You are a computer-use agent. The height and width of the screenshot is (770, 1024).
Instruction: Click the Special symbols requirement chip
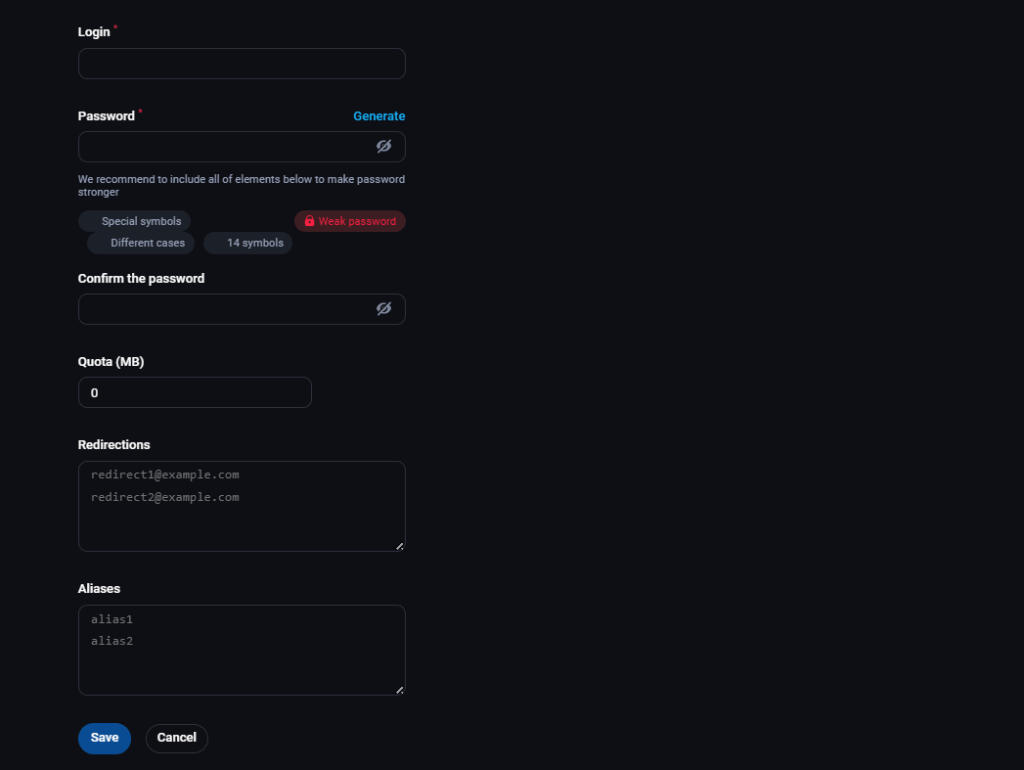[x=135, y=221]
